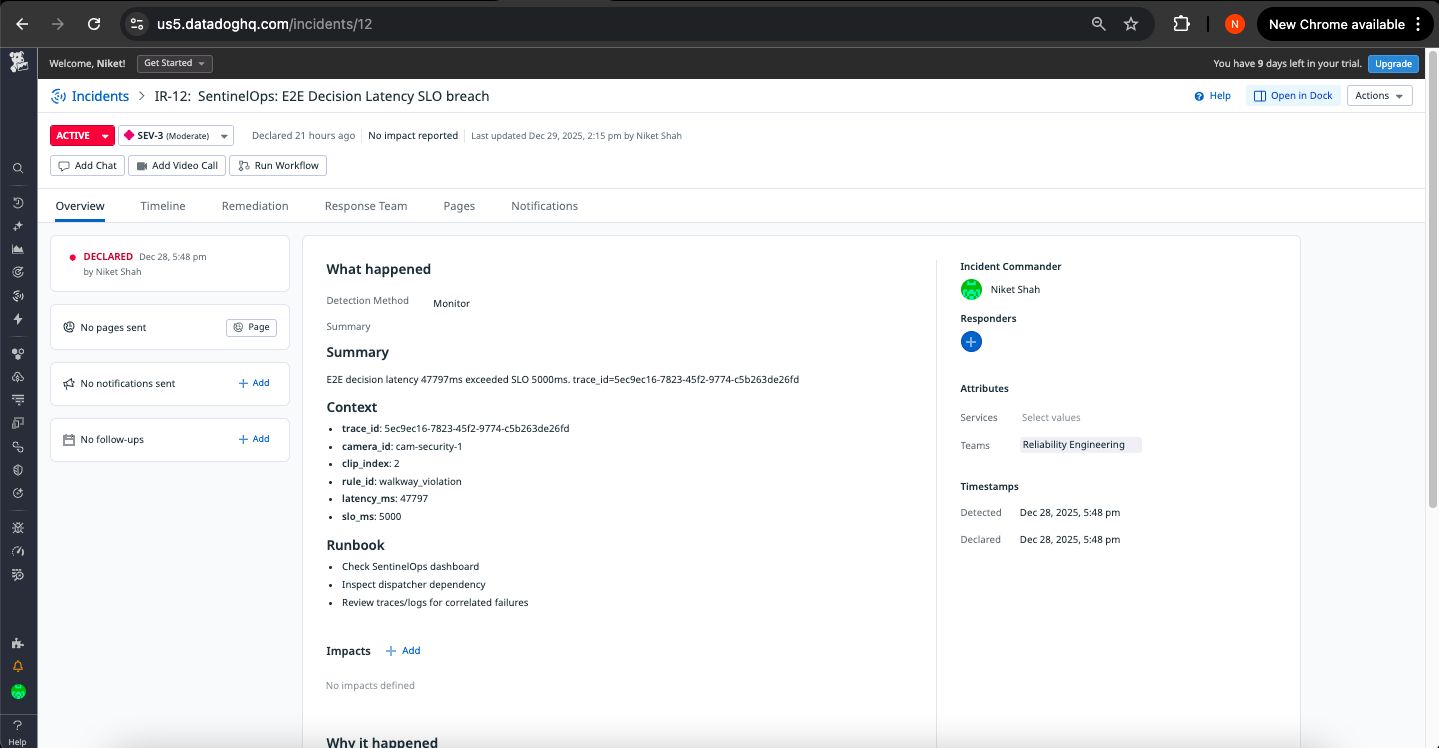Go back with the browser back arrow
Viewport: 1439px width, 748px height.
point(22,24)
